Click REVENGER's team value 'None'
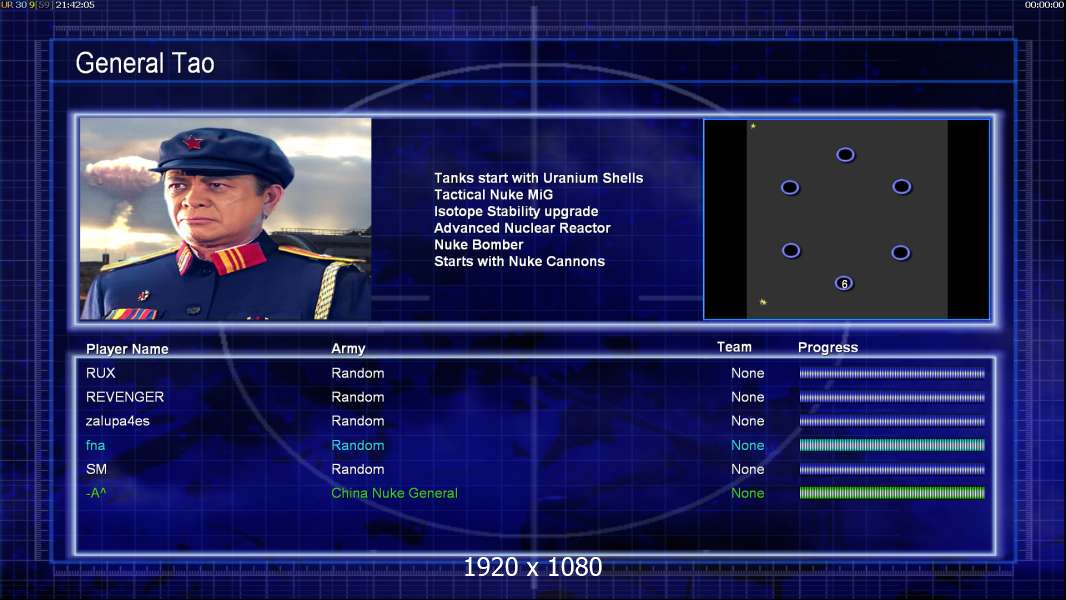The height and width of the screenshot is (600, 1066). point(748,397)
